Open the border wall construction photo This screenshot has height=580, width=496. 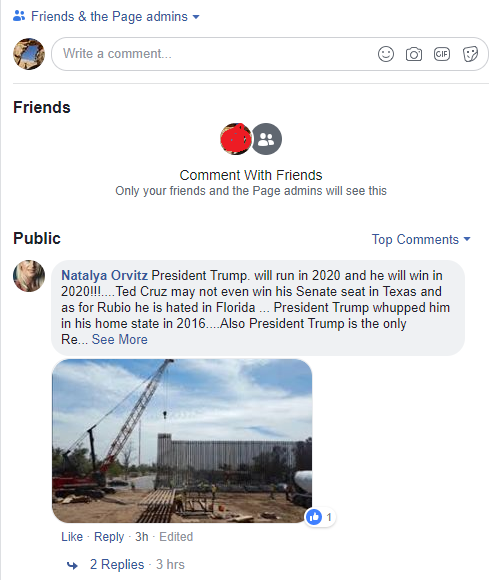(x=182, y=441)
